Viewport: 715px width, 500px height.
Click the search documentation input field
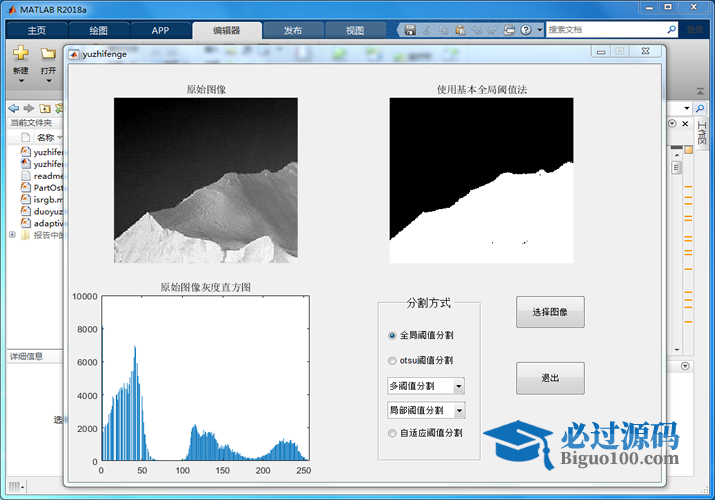[x=606, y=30]
